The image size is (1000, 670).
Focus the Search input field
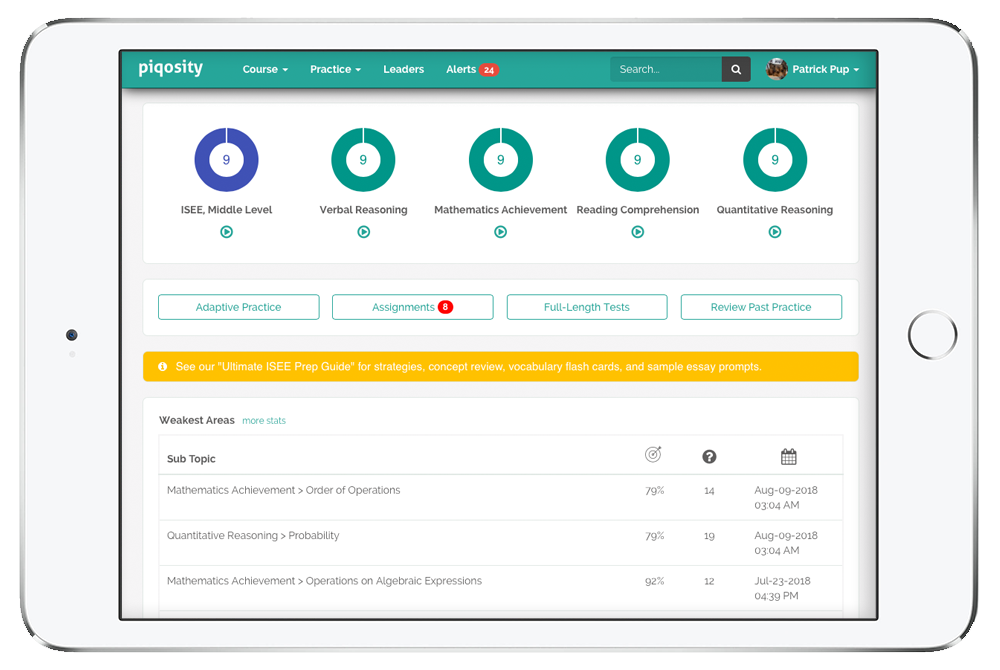[x=666, y=70]
